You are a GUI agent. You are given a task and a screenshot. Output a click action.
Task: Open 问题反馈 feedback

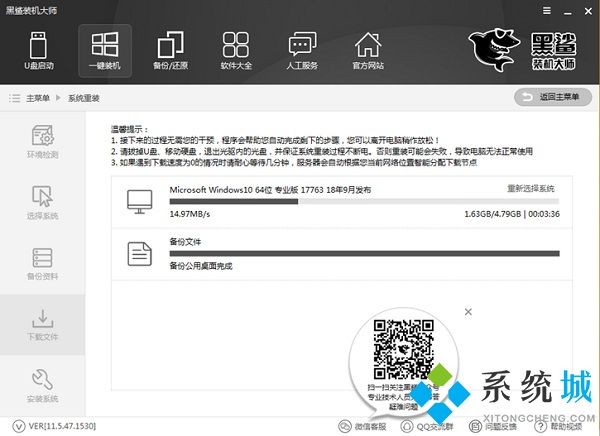tap(492, 426)
